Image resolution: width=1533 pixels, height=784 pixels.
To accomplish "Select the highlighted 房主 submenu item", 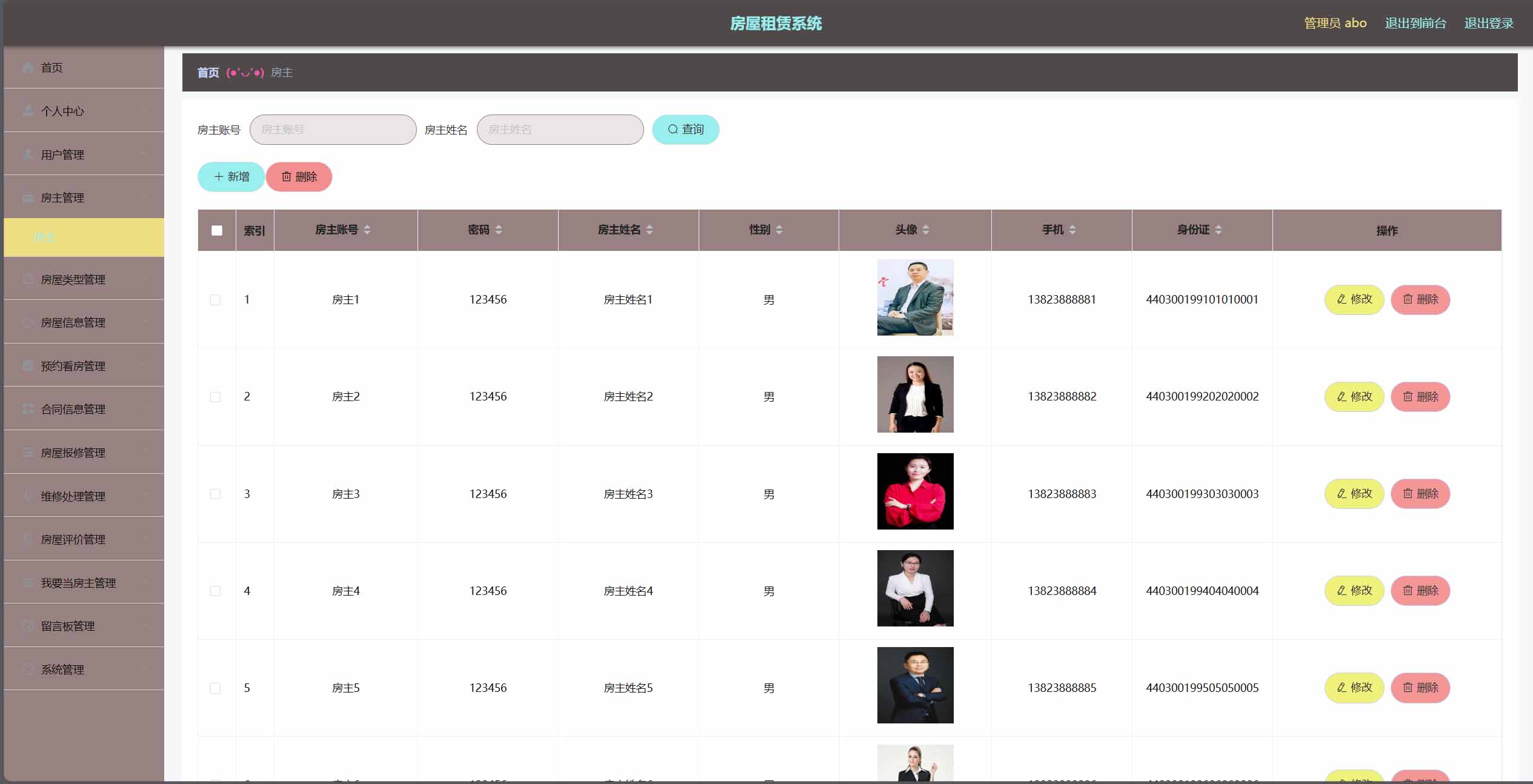I will point(84,238).
